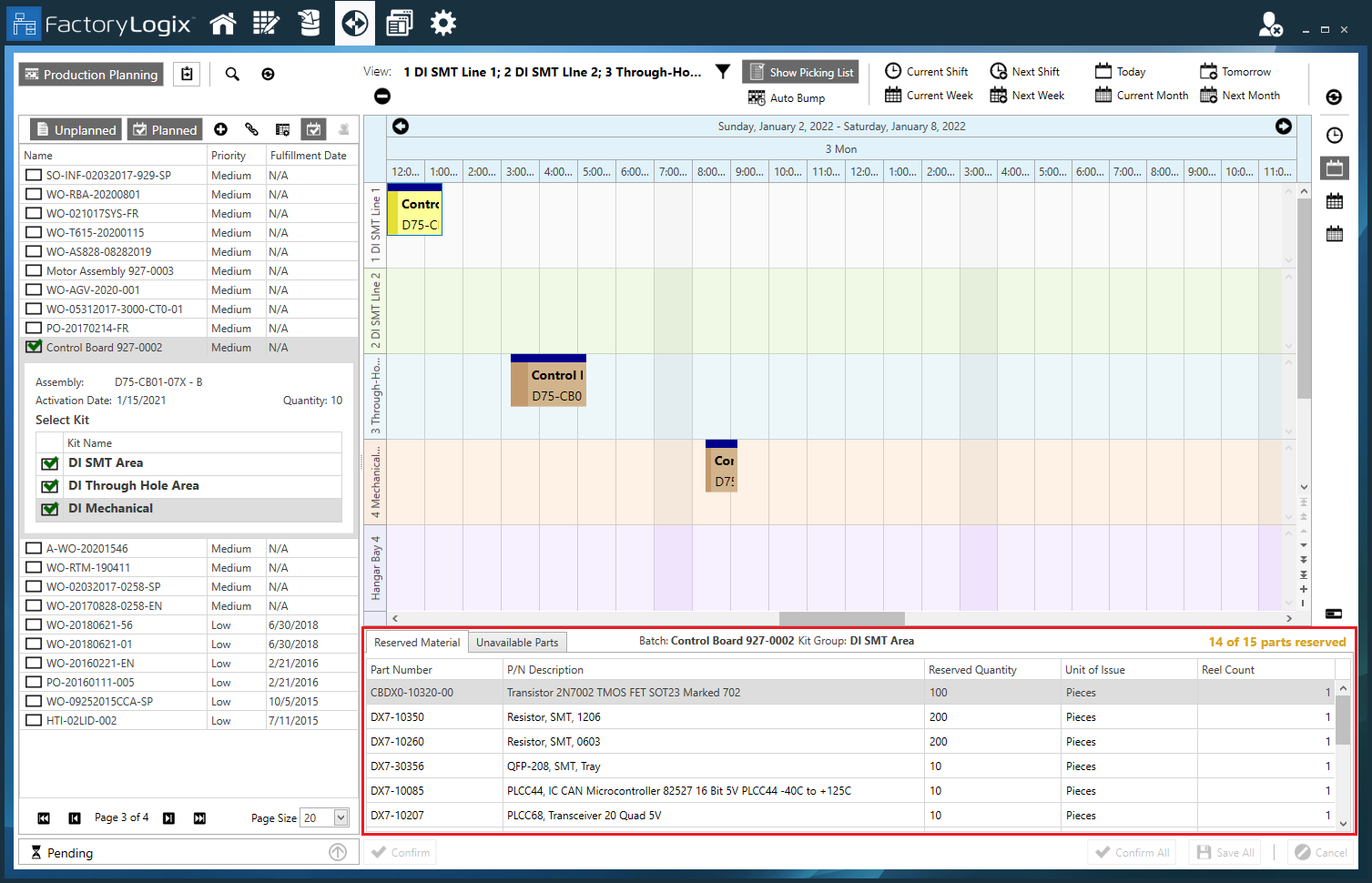Switch to the Unavailable Parts tab
This screenshot has height=883, width=1372.
pos(517,643)
